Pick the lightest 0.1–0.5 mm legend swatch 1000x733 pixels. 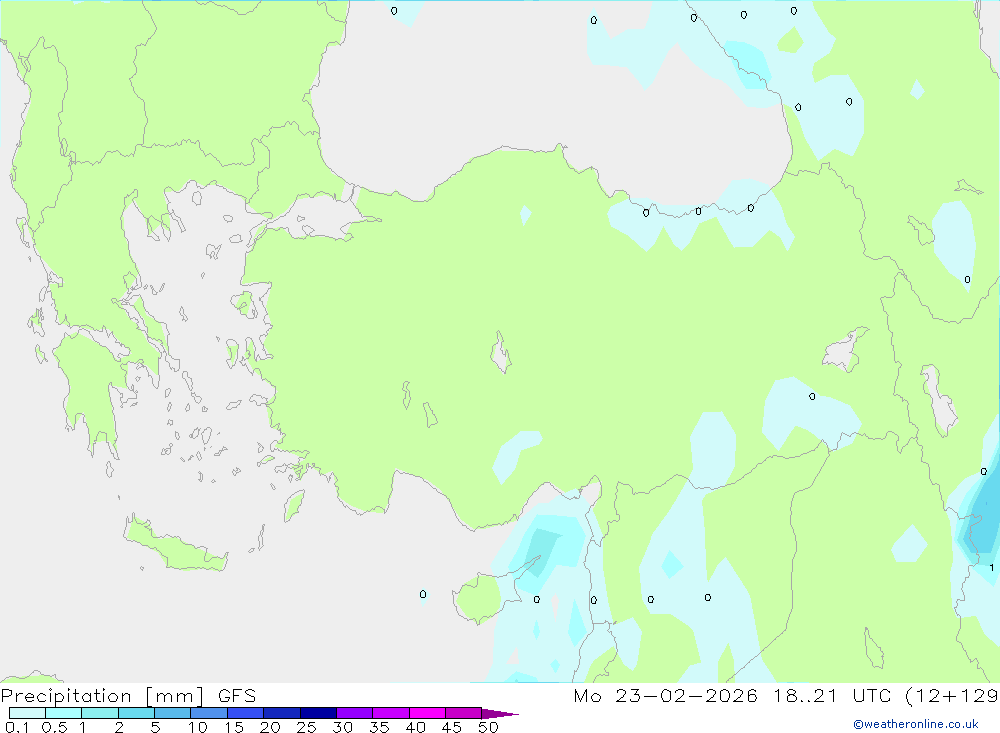pyautogui.click(x=27, y=713)
